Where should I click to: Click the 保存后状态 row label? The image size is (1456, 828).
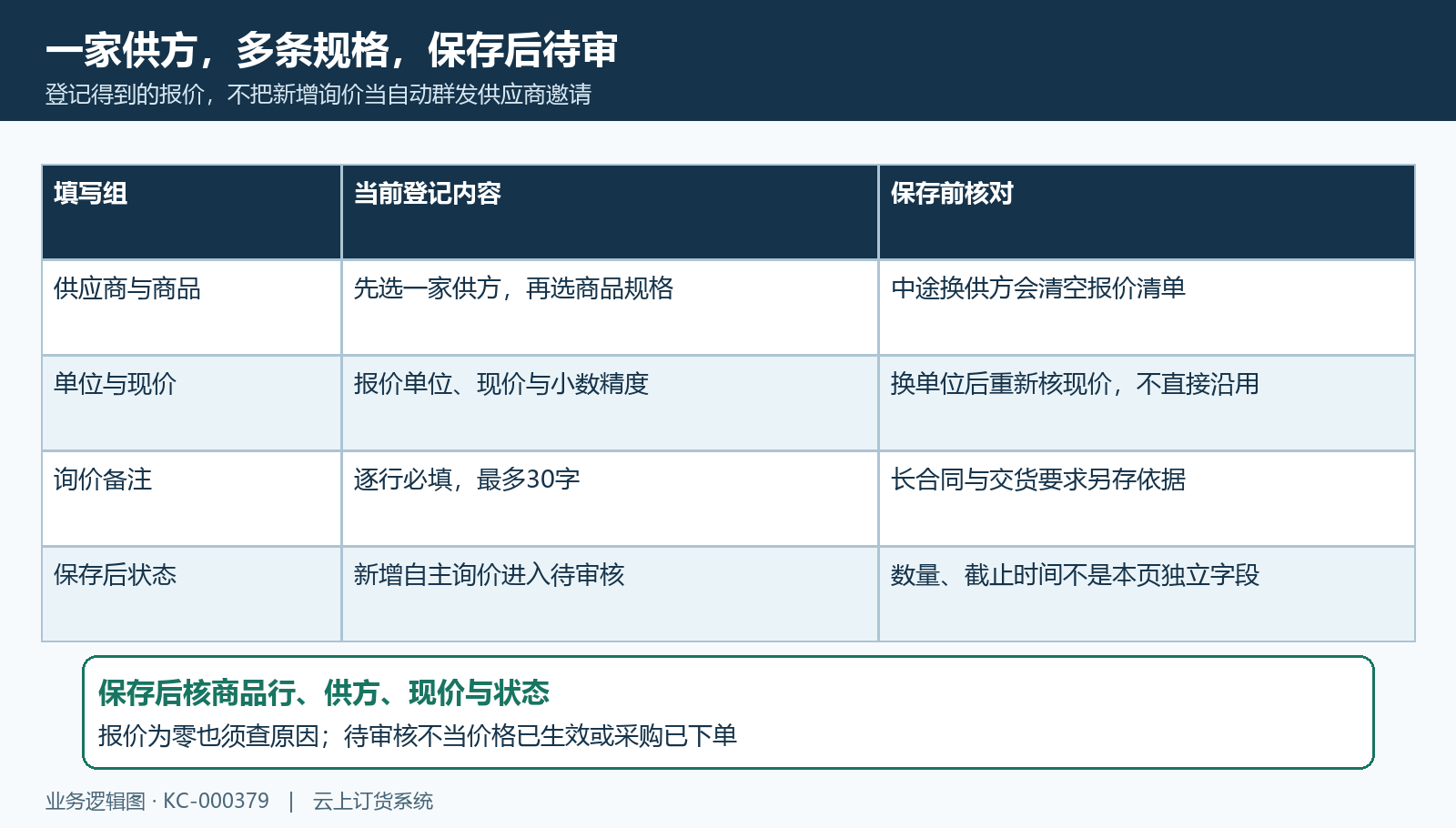tap(191, 594)
